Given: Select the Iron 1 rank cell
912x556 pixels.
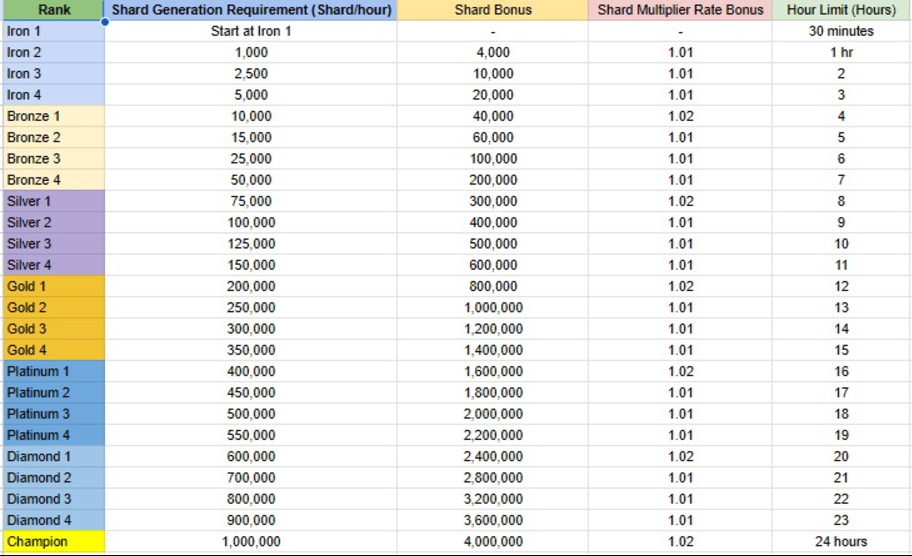Looking at the screenshot, I should [54, 31].
